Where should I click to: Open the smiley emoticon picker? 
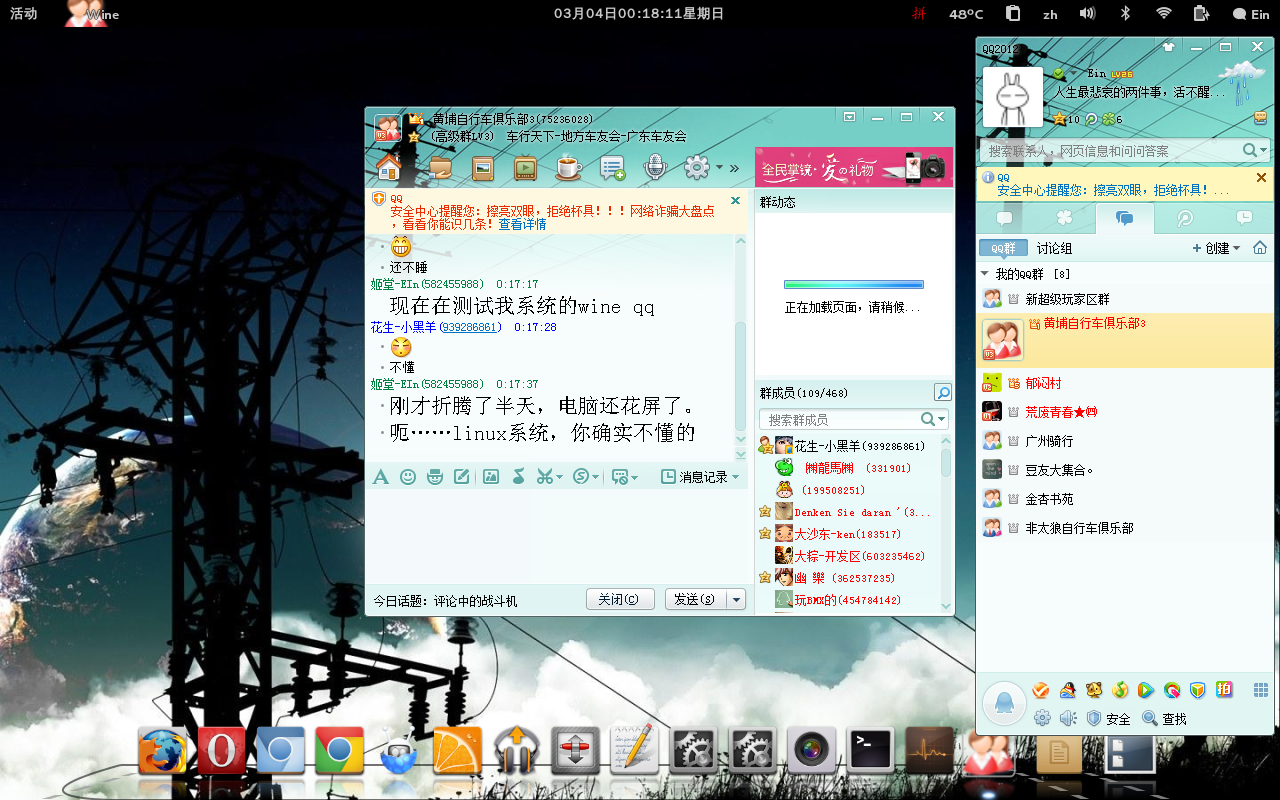(x=408, y=477)
